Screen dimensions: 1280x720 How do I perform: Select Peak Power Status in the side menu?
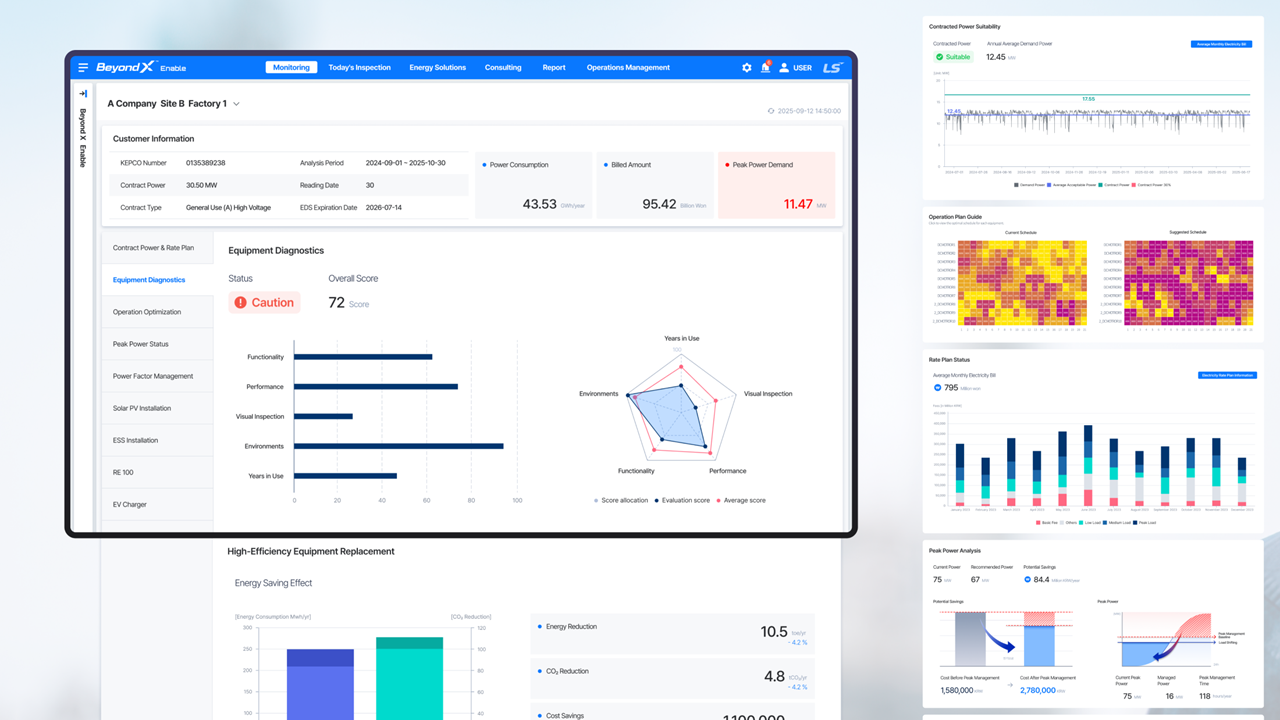click(x=141, y=344)
